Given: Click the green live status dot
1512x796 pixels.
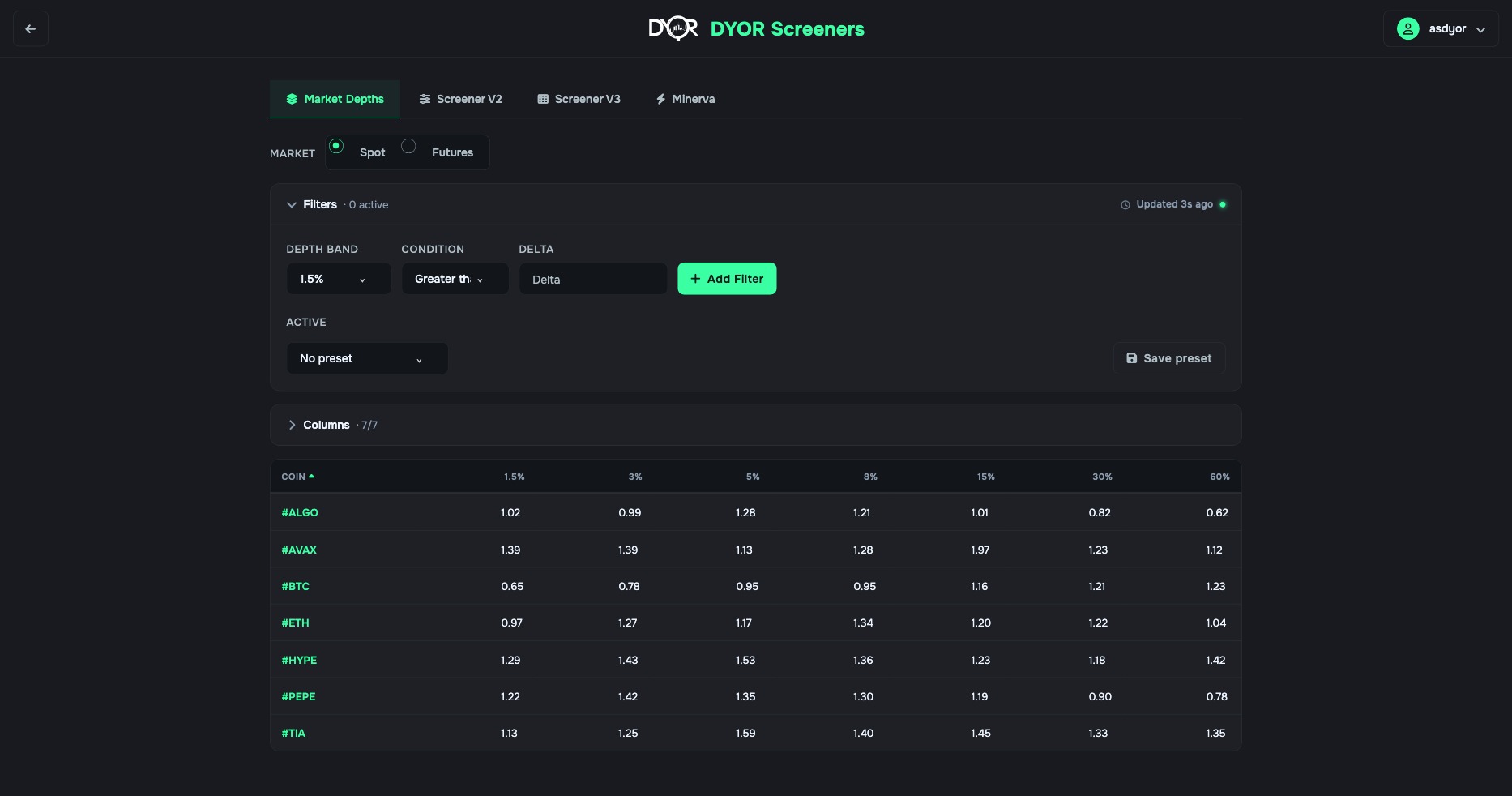Looking at the screenshot, I should (1223, 204).
